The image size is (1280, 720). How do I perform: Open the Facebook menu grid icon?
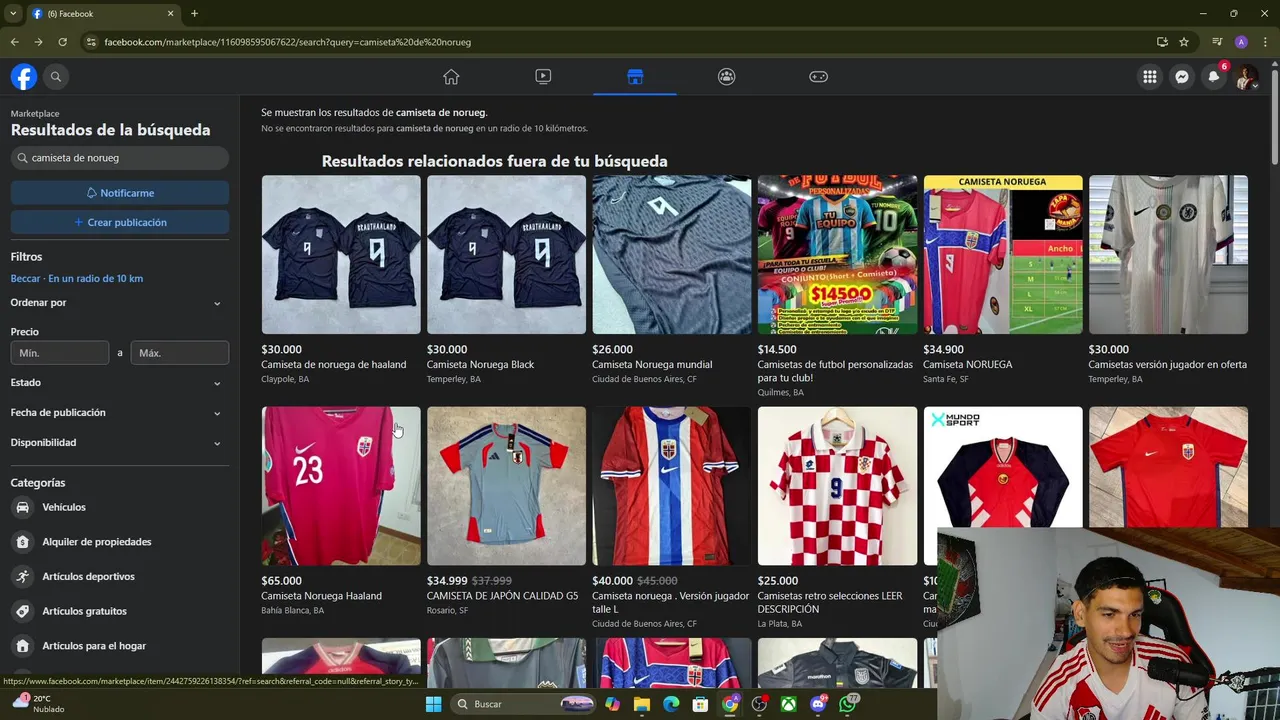[1150, 76]
